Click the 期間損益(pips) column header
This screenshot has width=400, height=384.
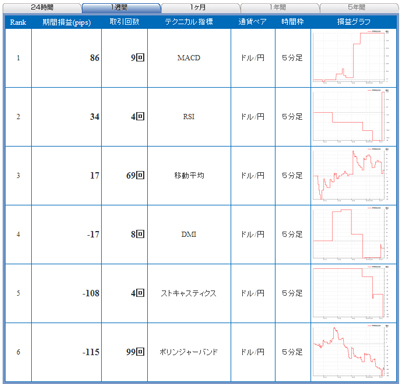pyautogui.click(x=67, y=22)
